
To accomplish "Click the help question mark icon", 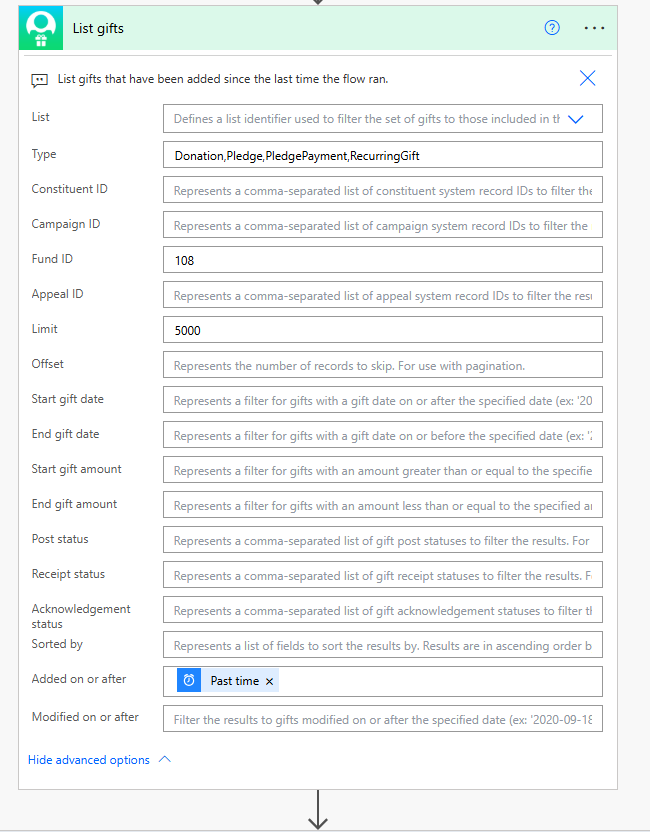I will coord(552,28).
